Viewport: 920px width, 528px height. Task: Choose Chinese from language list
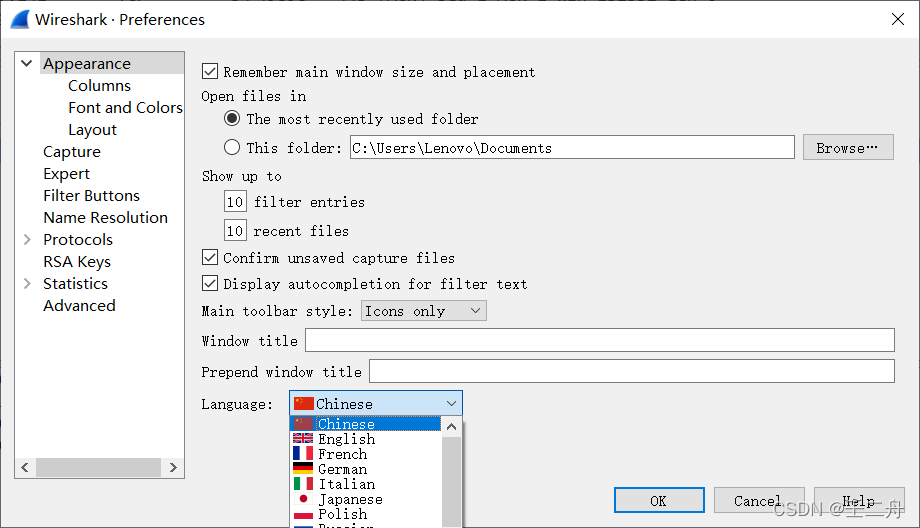click(366, 424)
